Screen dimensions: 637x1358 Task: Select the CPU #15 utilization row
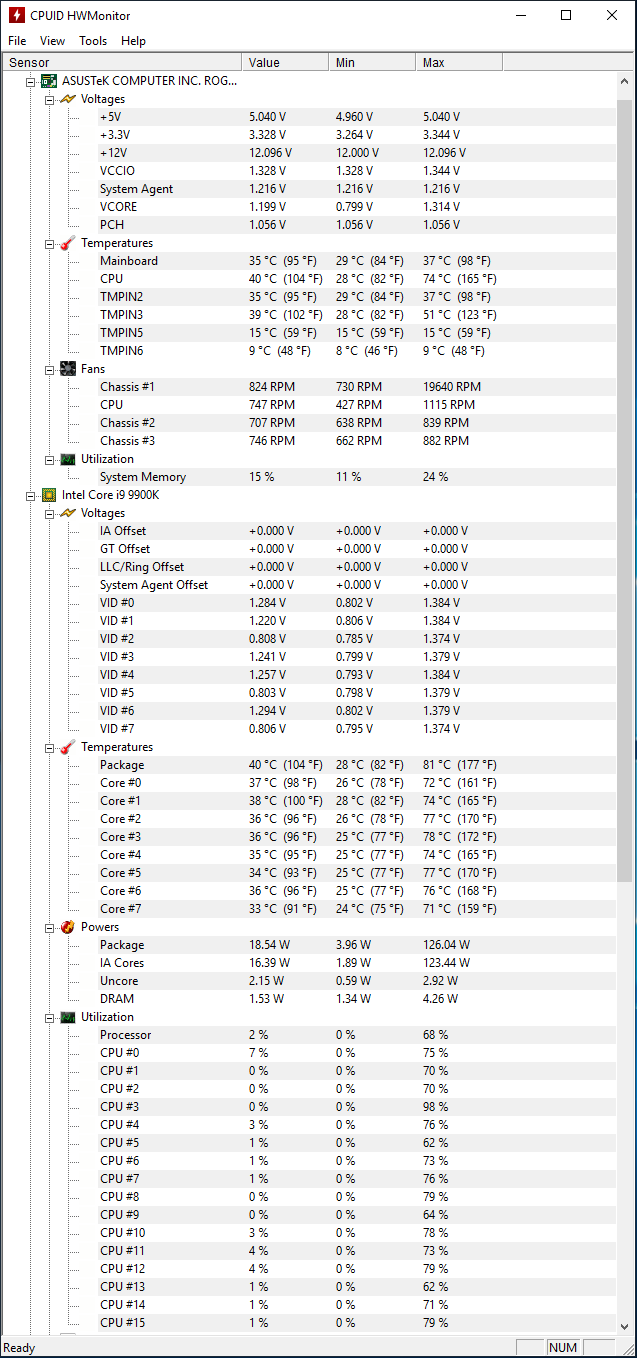coord(309,1323)
